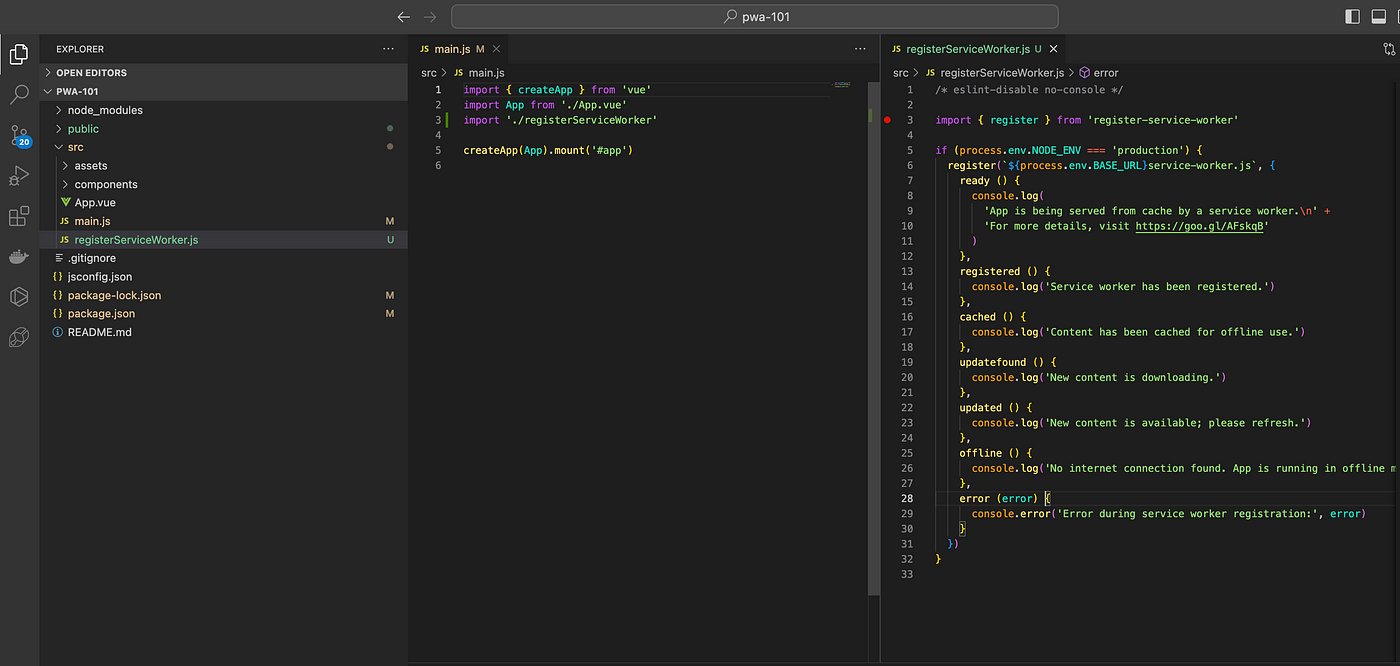Expand the node_modules folder
This screenshot has width=1400, height=666.
pyautogui.click(x=105, y=110)
